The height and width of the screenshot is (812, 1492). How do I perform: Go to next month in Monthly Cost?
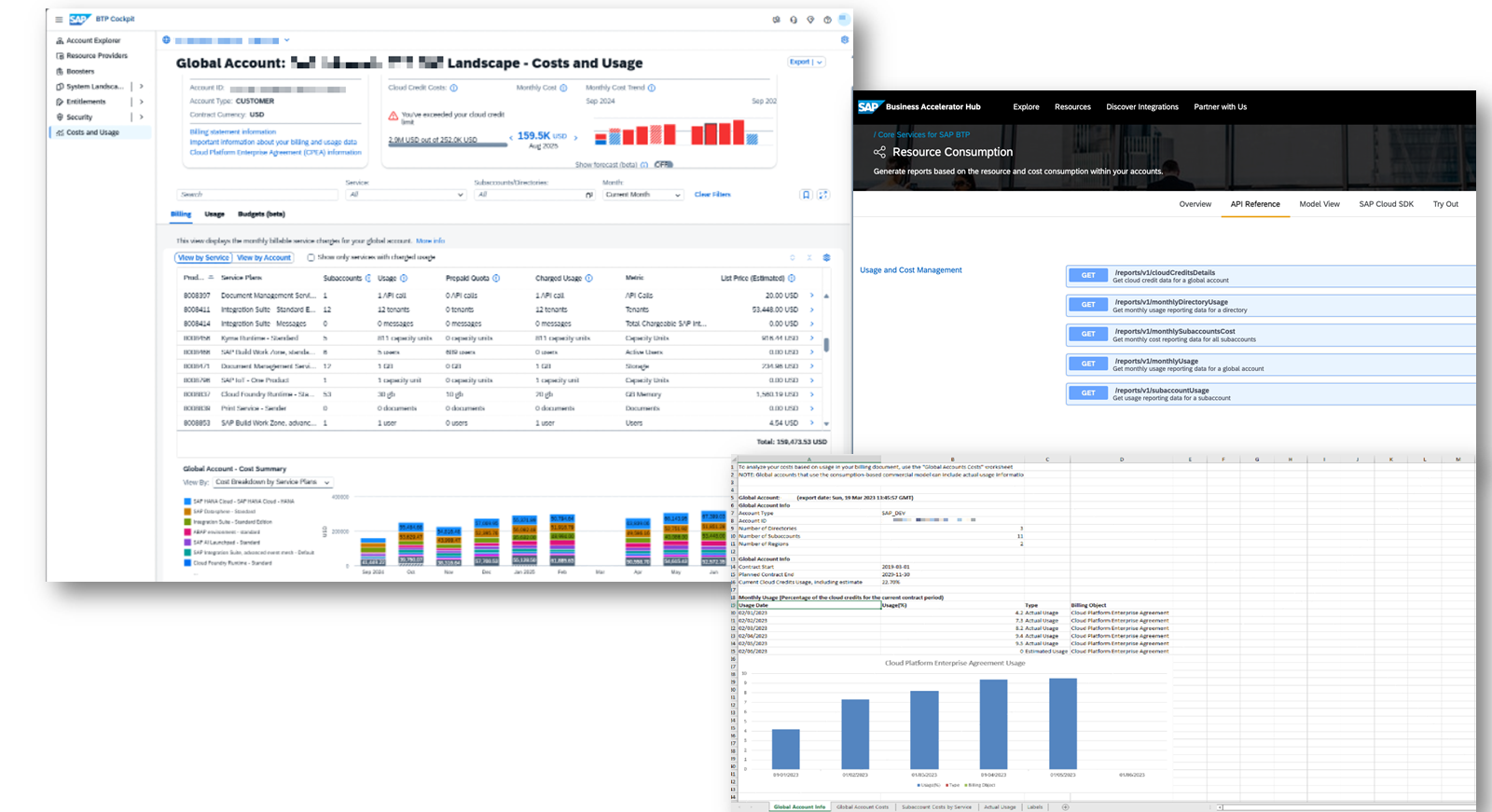click(575, 138)
